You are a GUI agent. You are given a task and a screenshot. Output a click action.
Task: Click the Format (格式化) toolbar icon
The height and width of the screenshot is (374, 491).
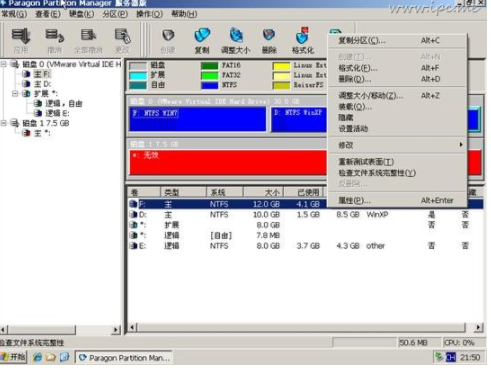point(303,35)
